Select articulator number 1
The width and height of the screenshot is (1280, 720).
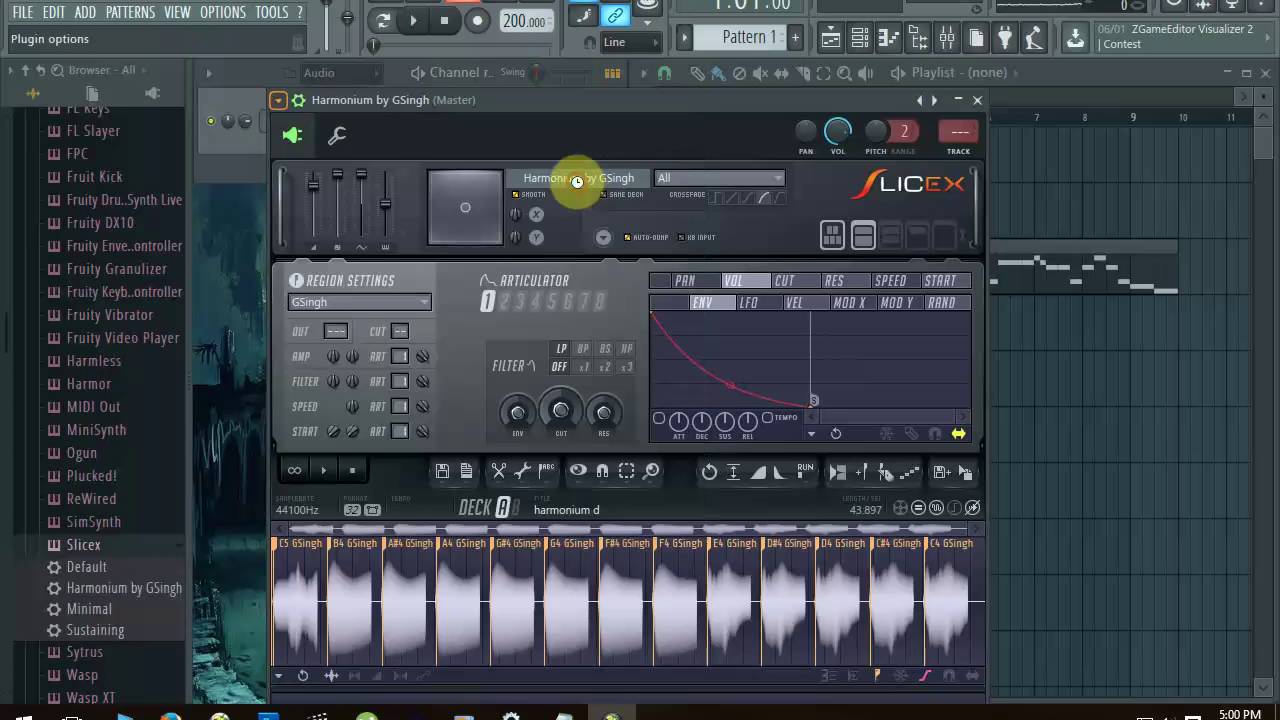487,302
